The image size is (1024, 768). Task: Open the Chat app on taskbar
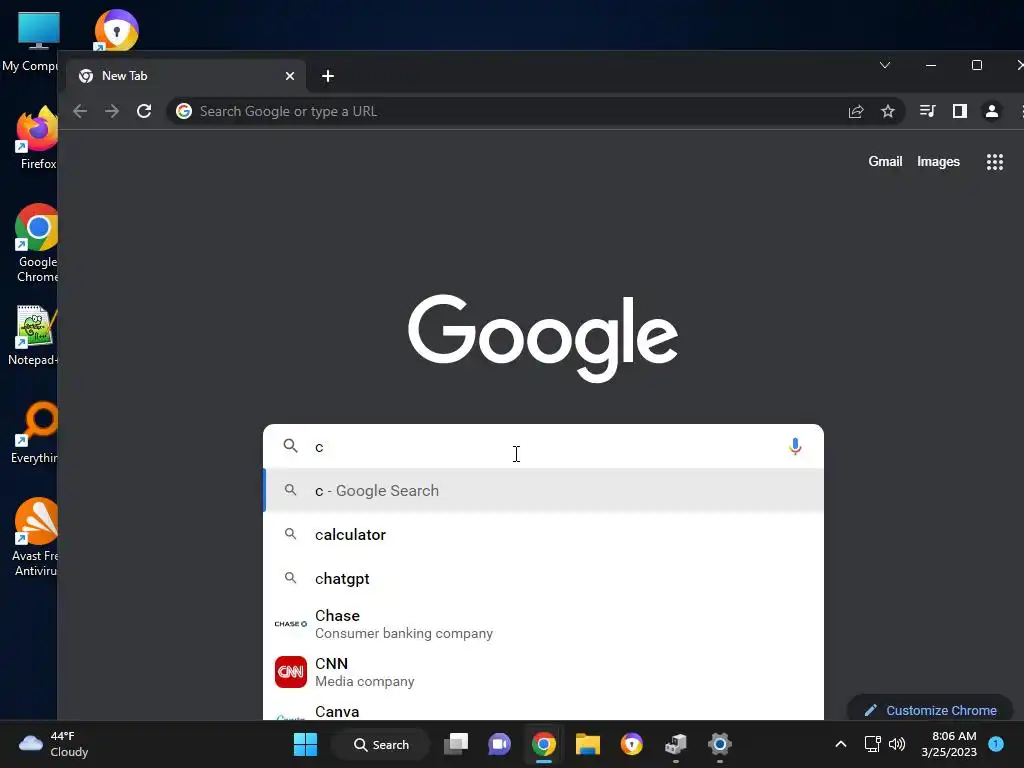click(500, 744)
